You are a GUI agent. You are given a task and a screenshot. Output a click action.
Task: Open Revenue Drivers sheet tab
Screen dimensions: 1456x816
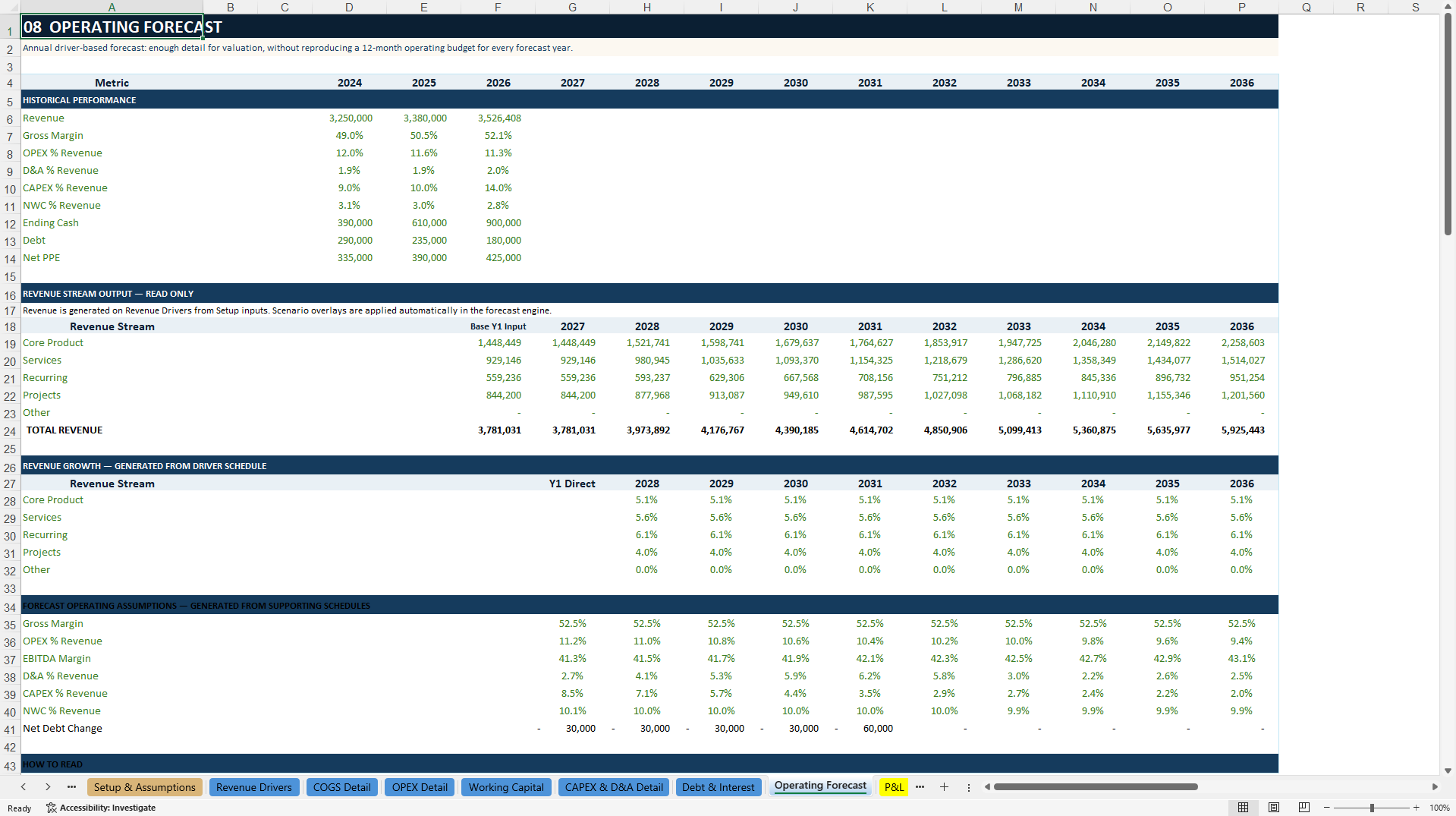click(x=254, y=787)
